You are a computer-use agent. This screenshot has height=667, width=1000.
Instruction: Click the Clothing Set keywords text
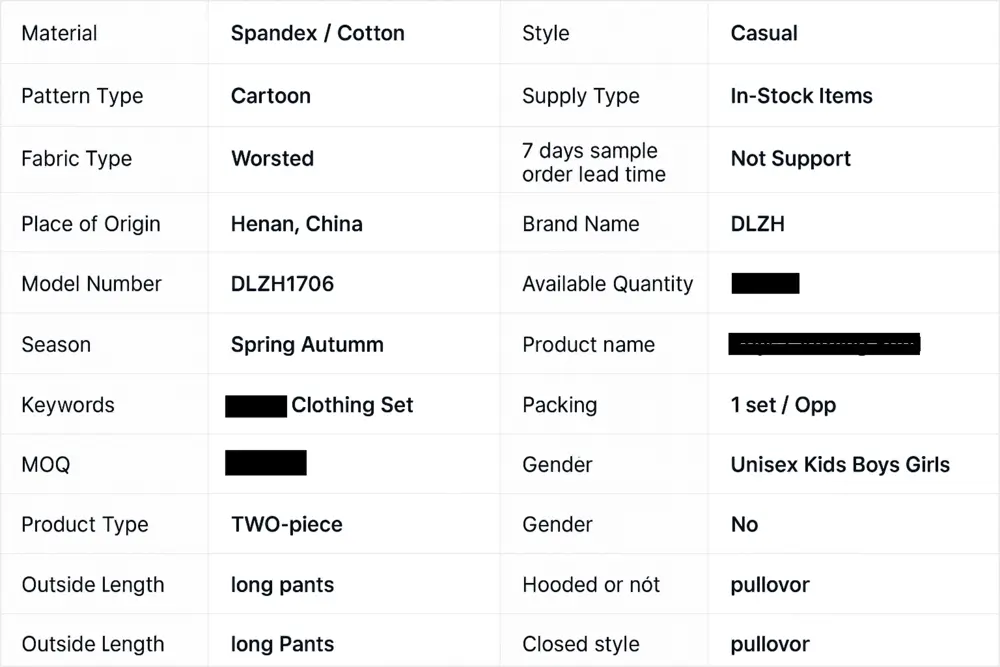(352, 405)
